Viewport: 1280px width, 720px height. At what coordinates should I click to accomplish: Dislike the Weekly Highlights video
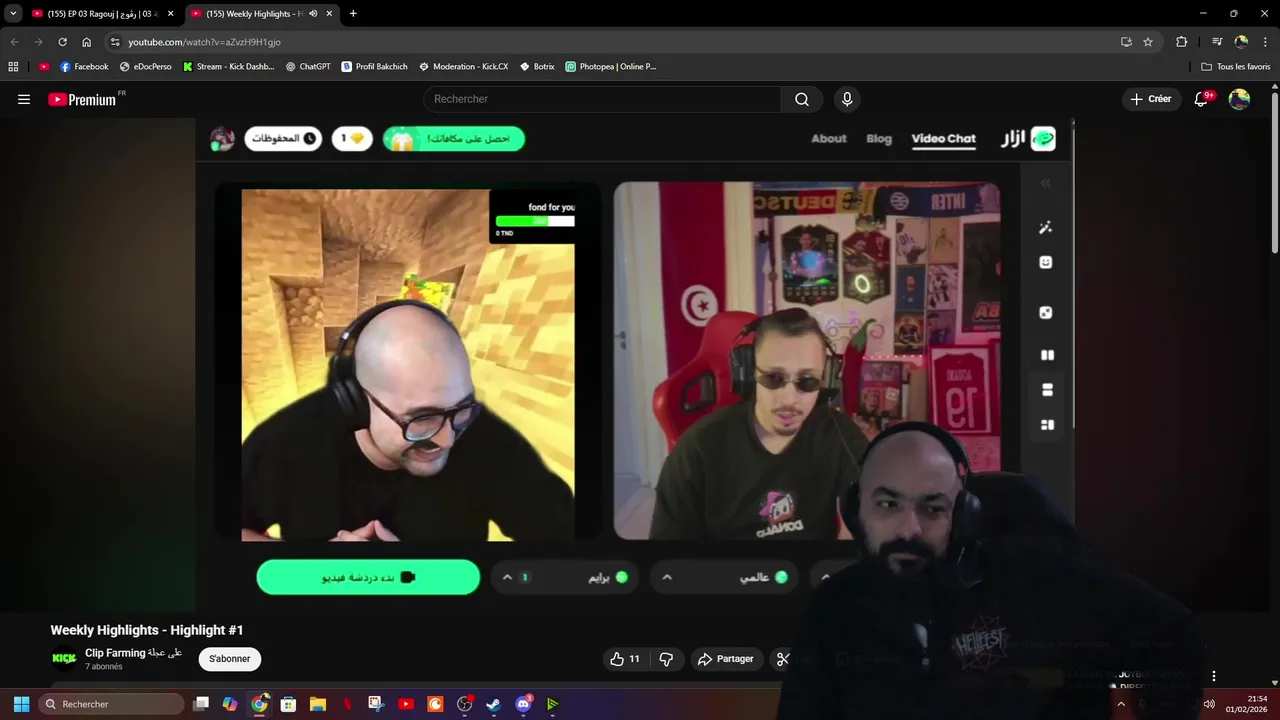point(666,659)
